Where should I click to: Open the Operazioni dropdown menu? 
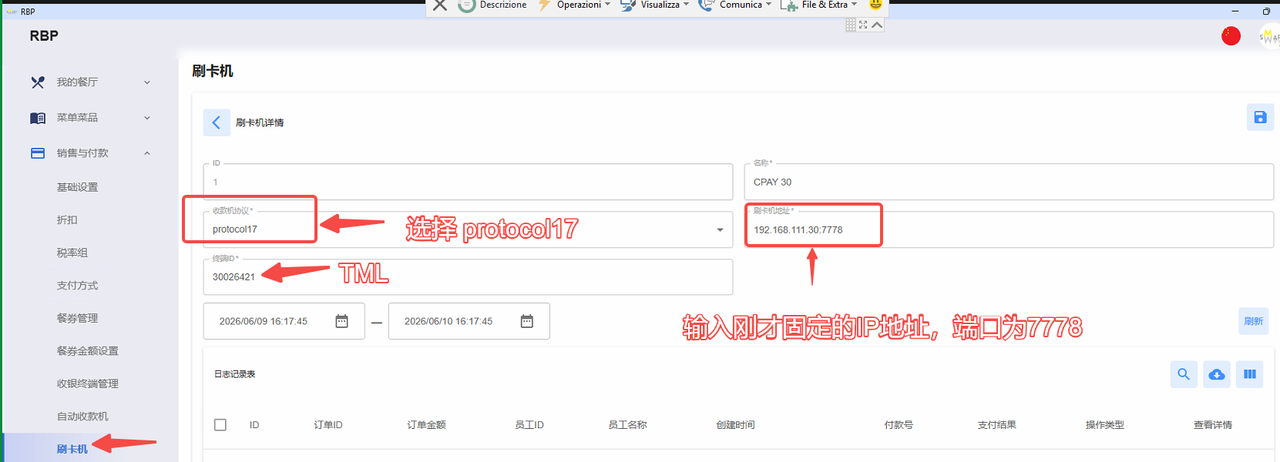[575, 5]
